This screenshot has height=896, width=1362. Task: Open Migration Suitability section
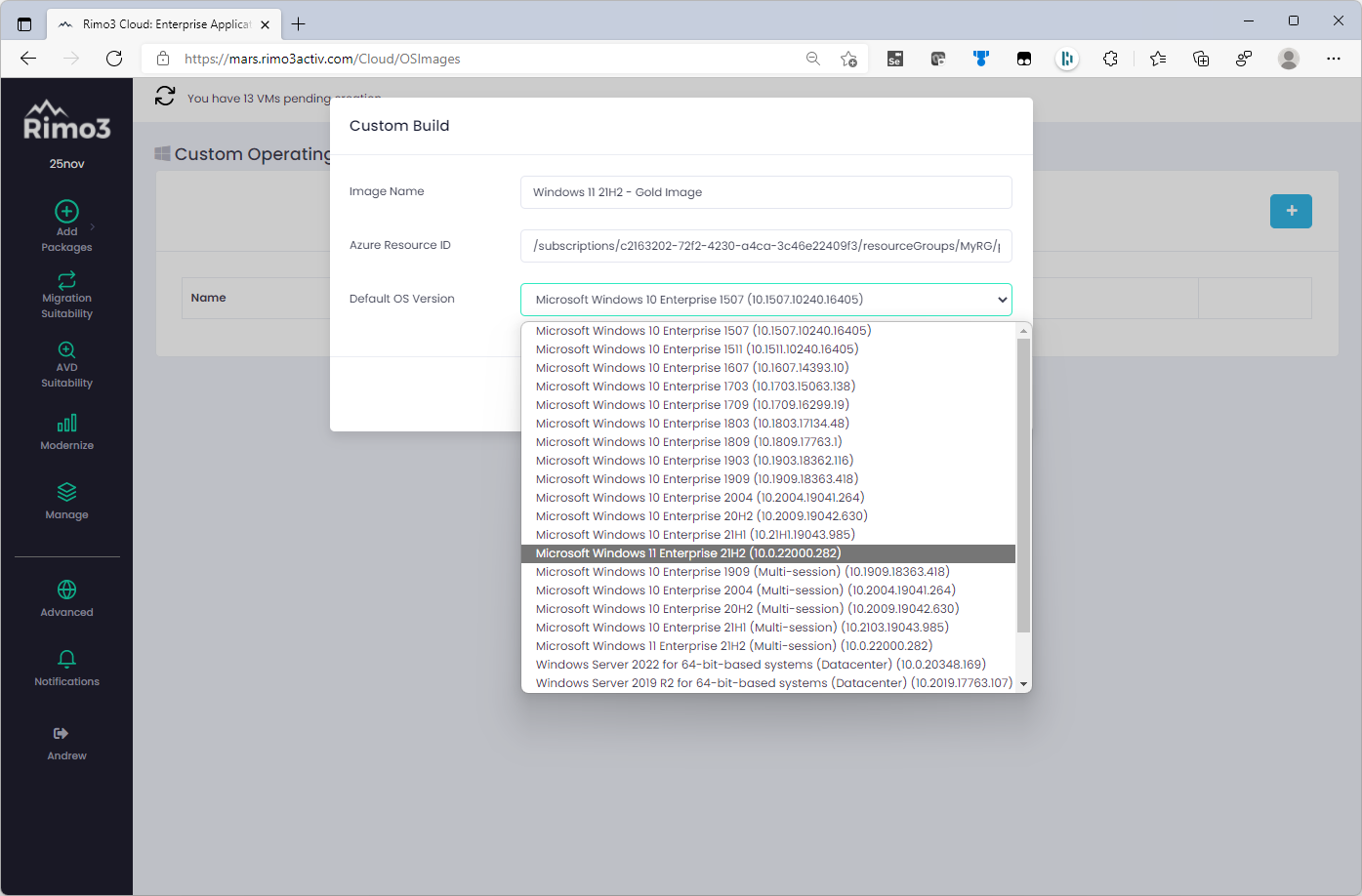(66, 294)
